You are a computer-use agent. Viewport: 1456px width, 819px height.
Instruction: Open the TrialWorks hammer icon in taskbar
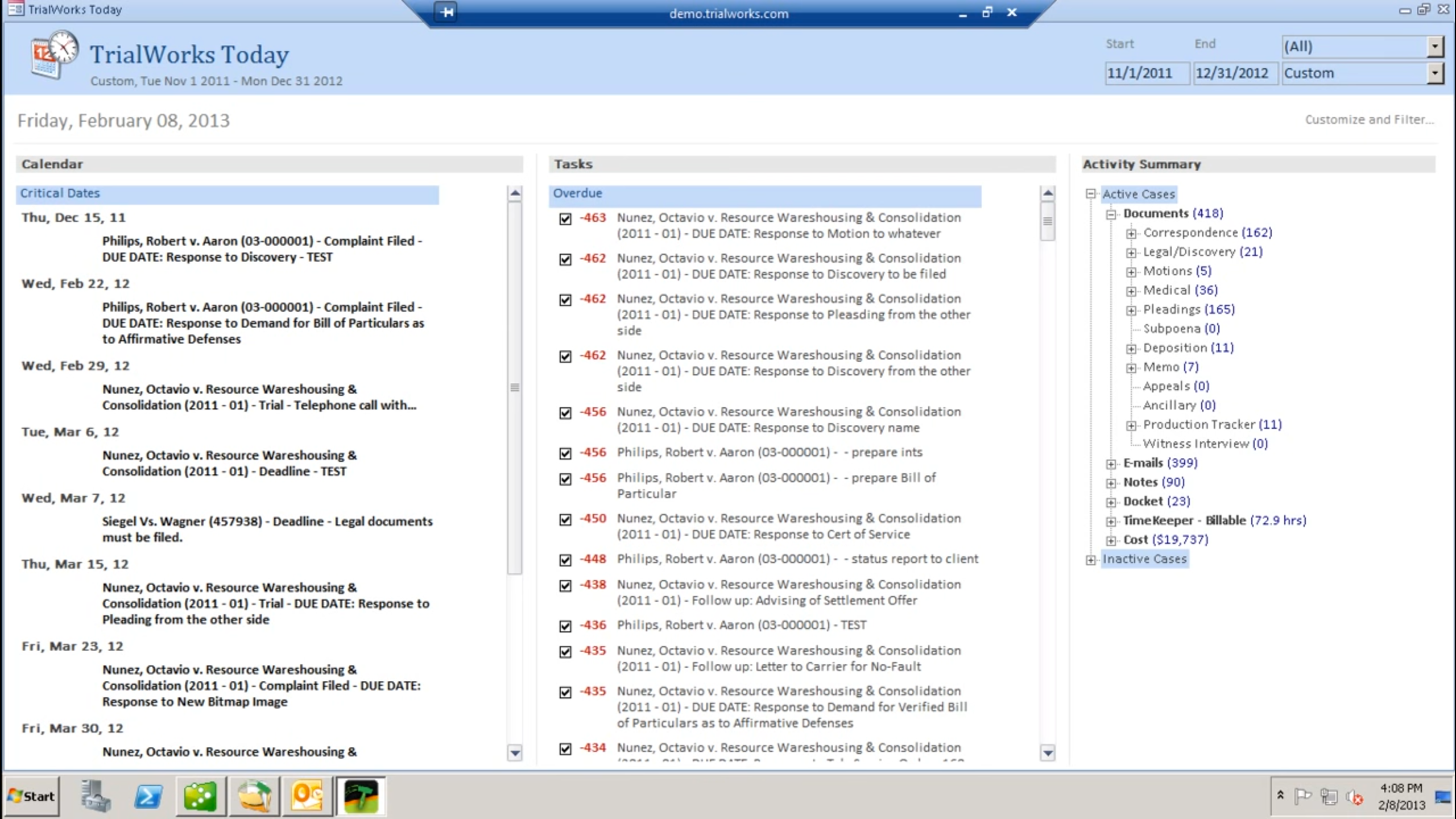[361, 796]
